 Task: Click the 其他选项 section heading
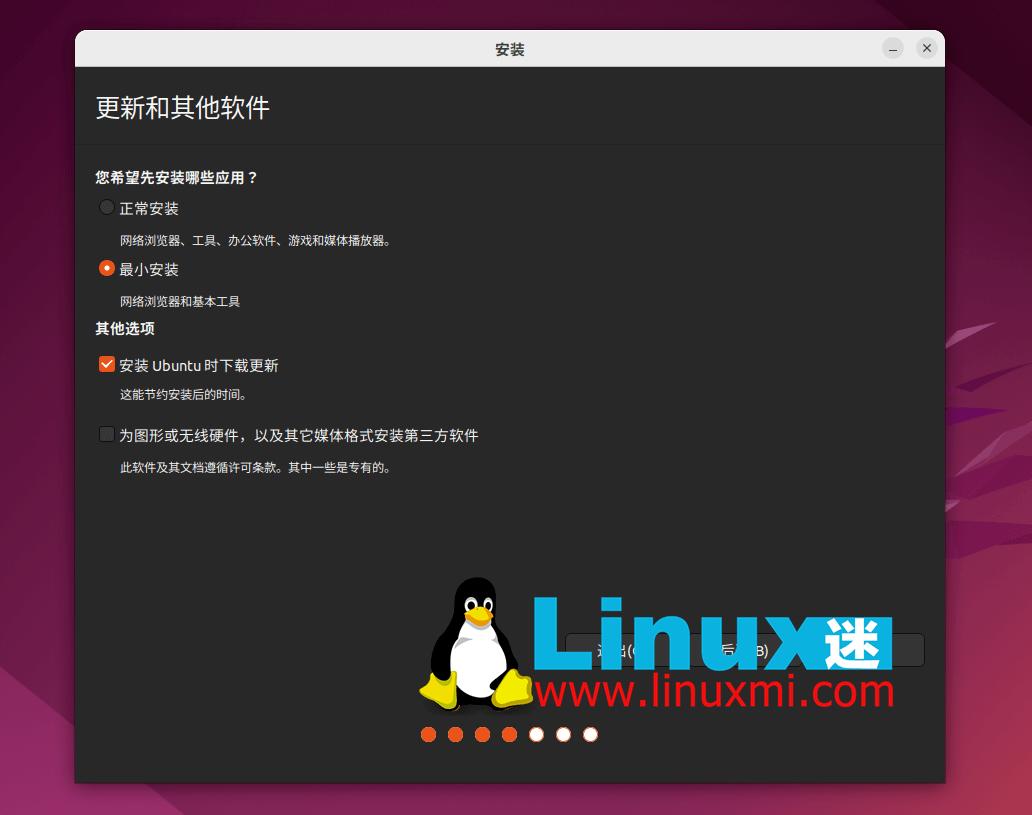click(x=125, y=329)
